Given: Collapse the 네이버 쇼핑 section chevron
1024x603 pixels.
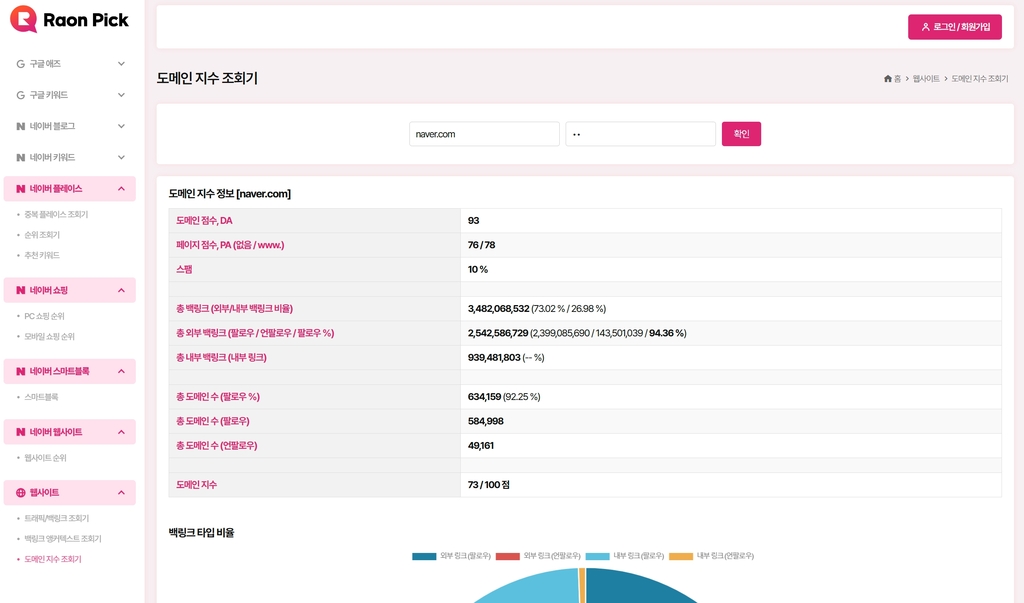Looking at the screenshot, I should tap(121, 290).
